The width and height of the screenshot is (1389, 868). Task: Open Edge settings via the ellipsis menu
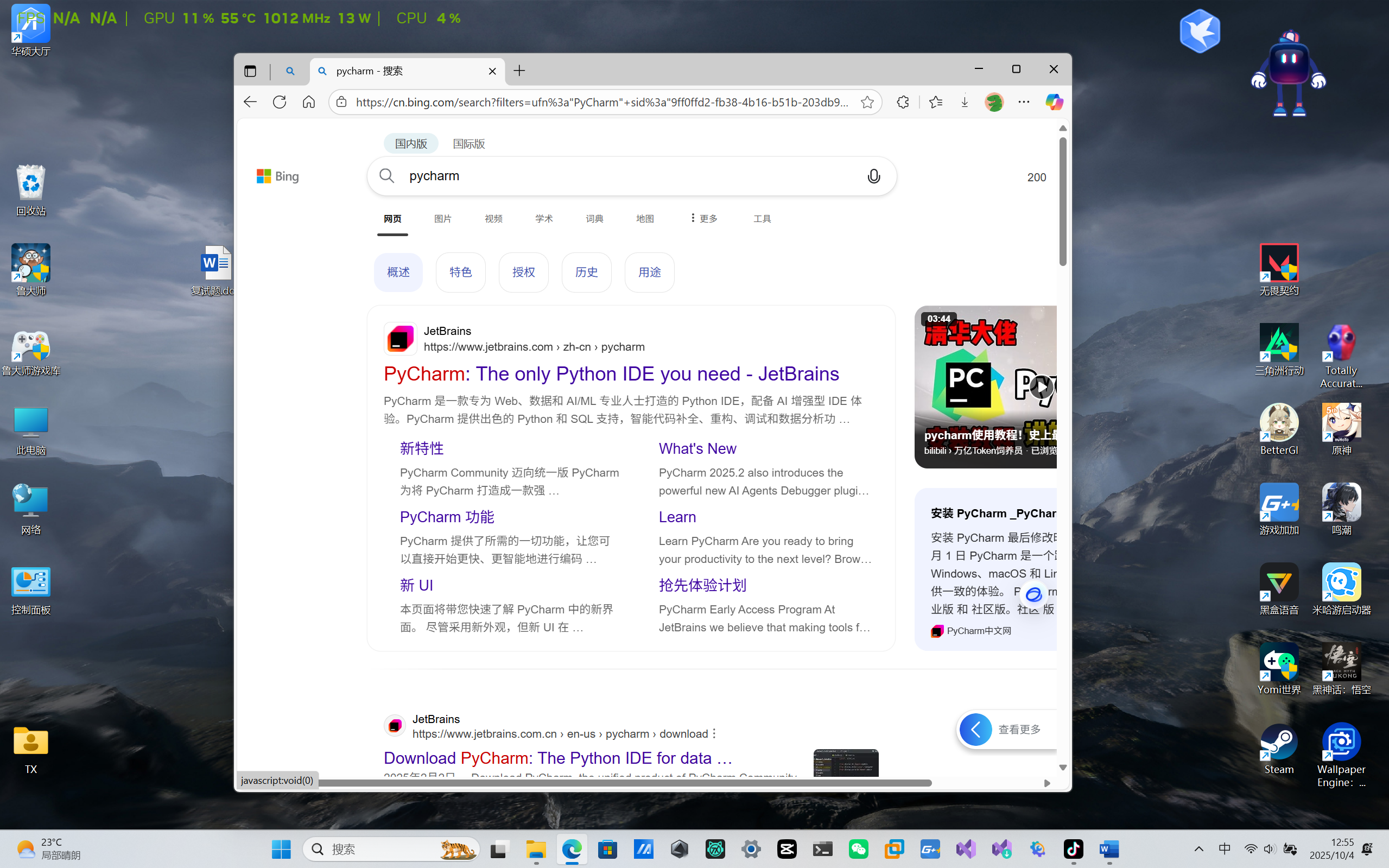pyautogui.click(x=1024, y=102)
